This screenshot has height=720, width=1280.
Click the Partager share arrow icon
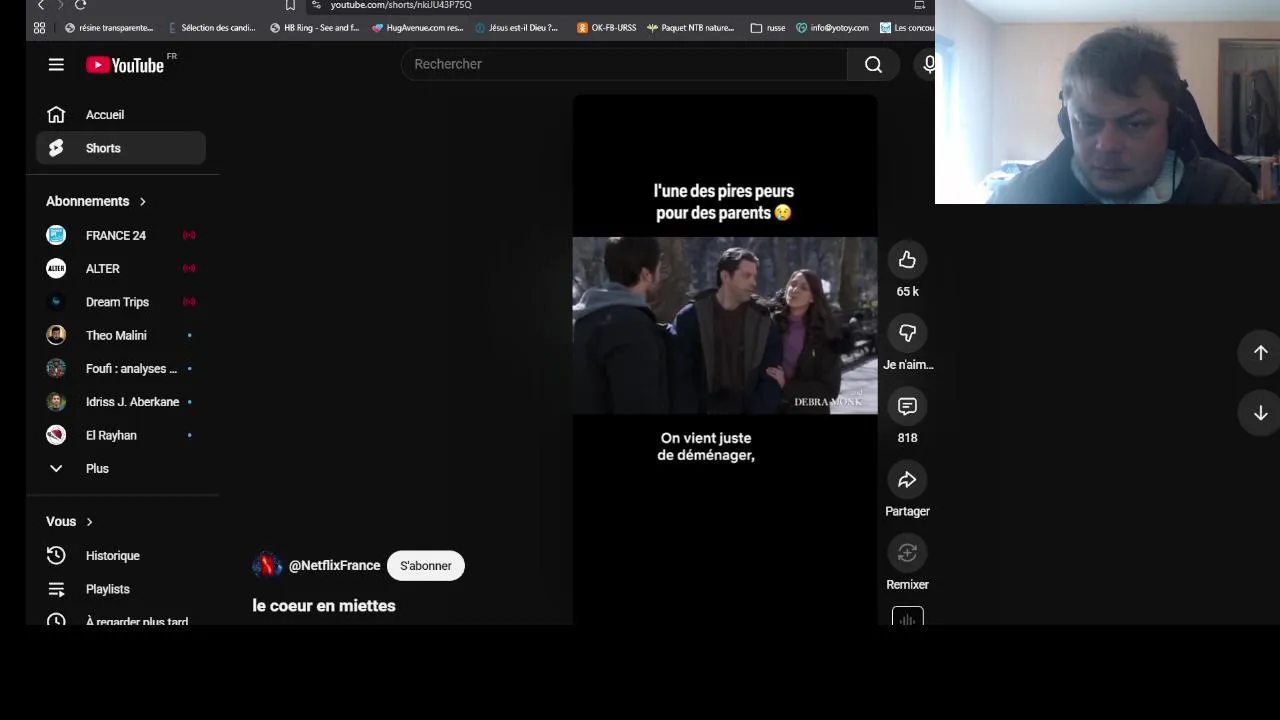click(907, 480)
